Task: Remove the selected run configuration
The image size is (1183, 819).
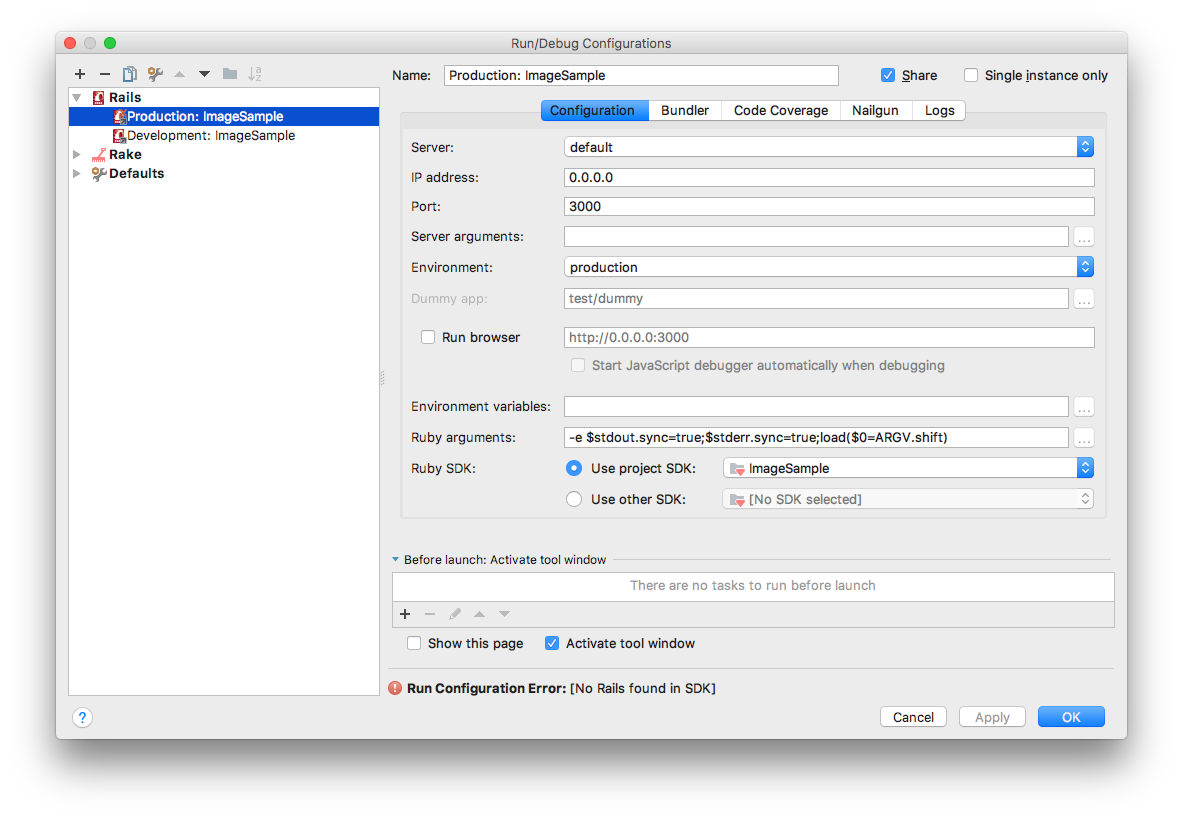Action: click(105, 73)
